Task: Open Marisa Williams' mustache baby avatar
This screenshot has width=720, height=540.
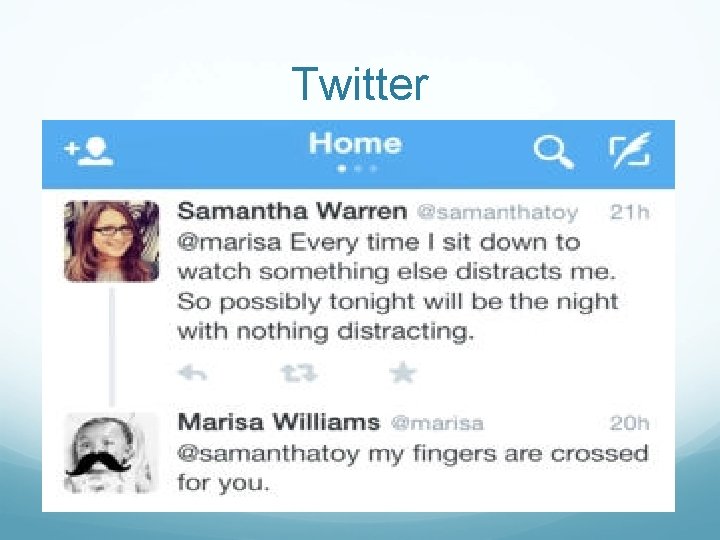Action: coord(112,453)
